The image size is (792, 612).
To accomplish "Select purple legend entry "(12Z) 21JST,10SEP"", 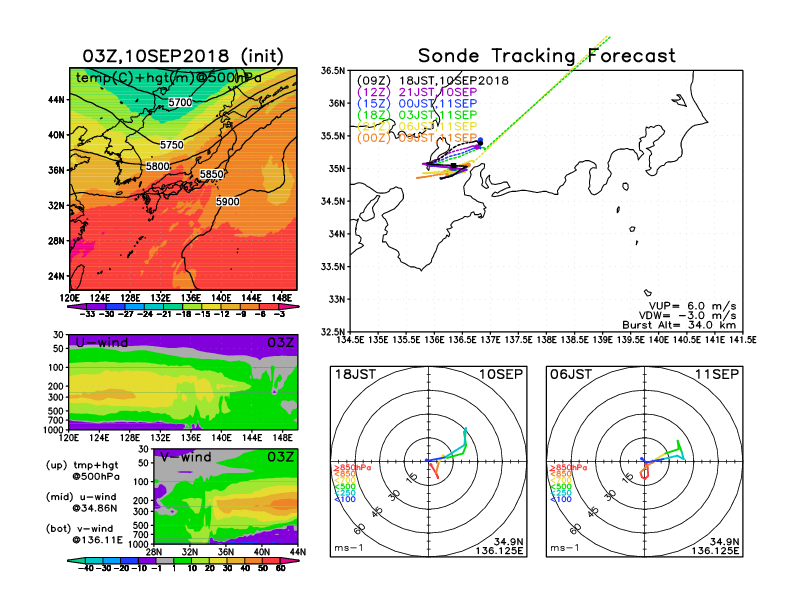I will pos(417,92).
